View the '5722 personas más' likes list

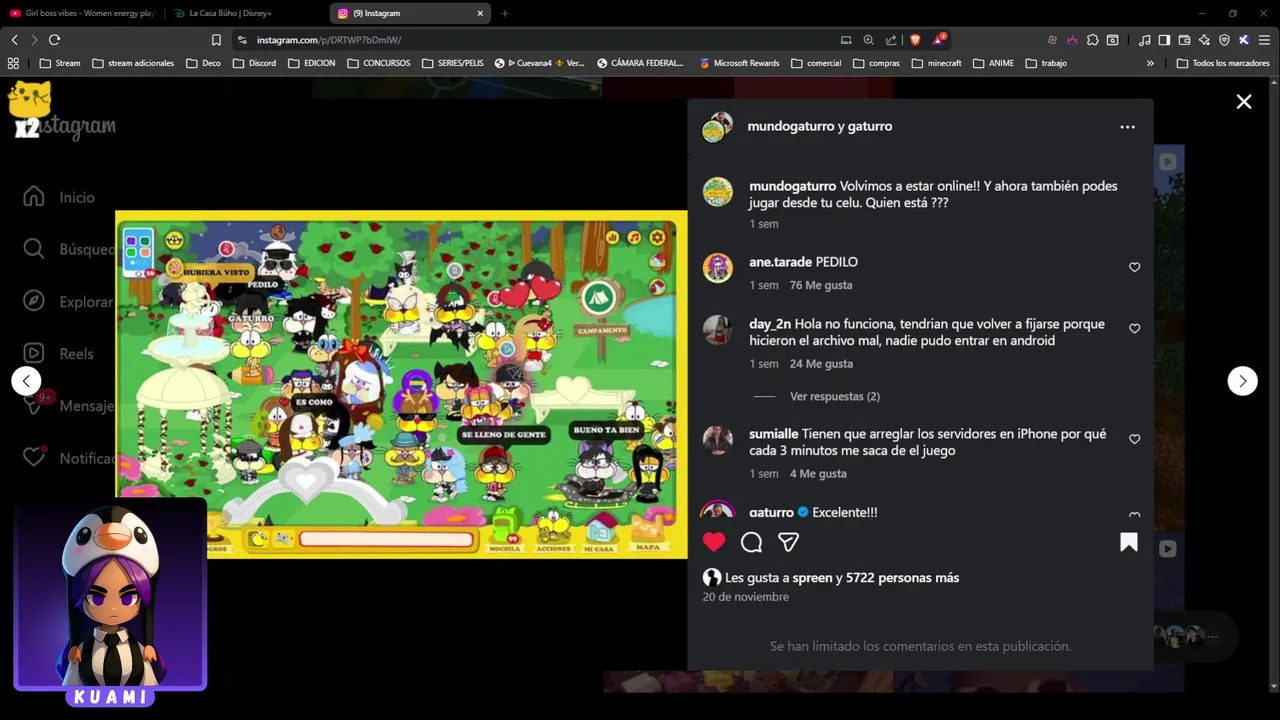[x=902, y=578]
